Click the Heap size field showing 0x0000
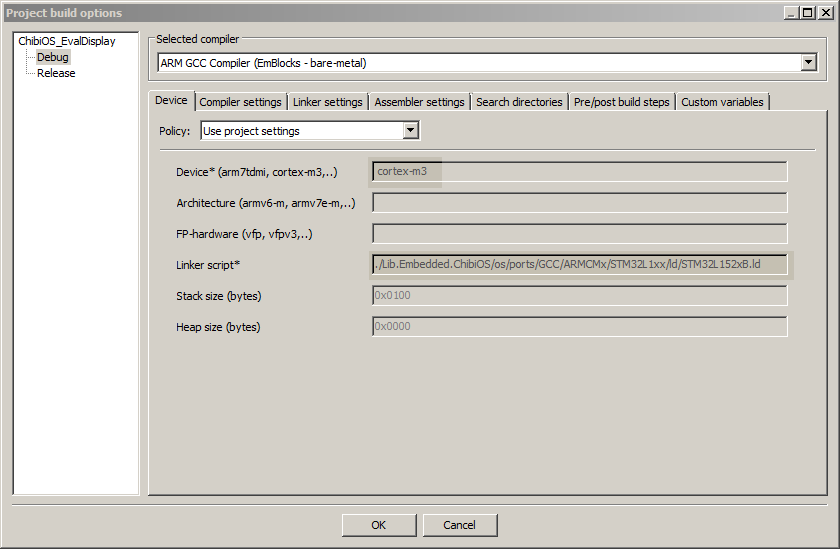 point(580,326)
